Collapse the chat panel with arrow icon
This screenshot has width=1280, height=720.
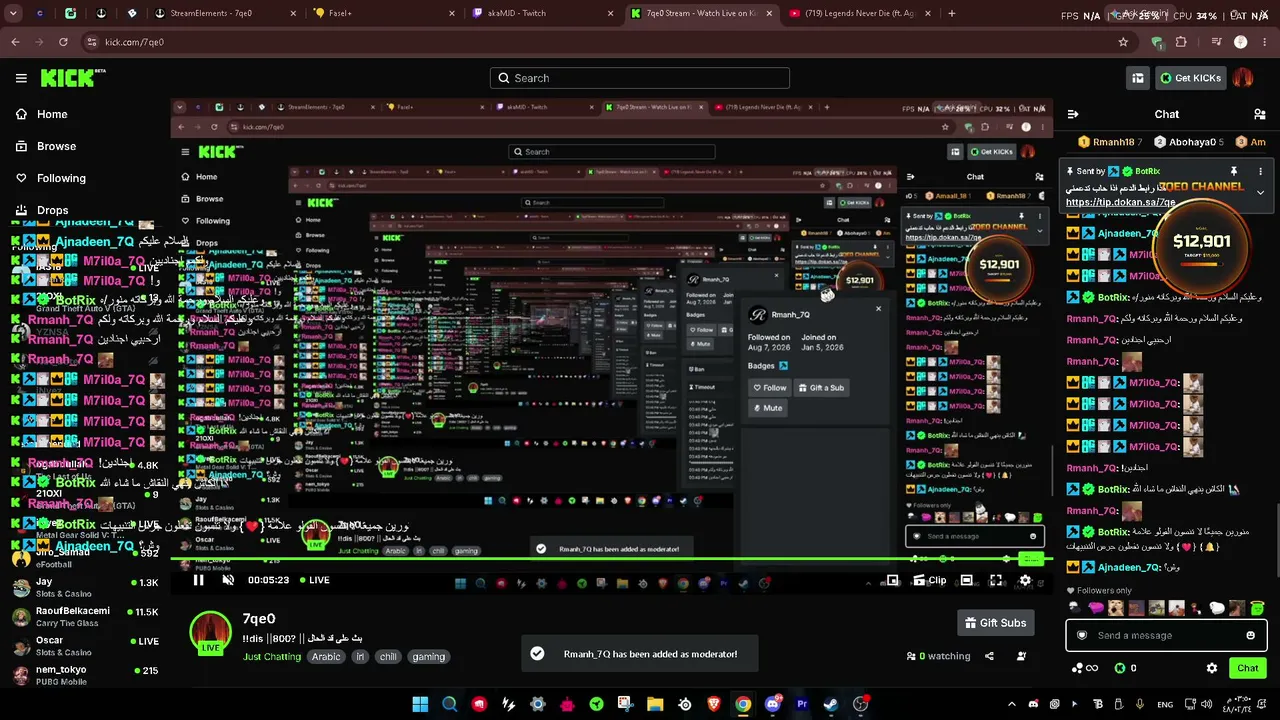coord(1073,114)
